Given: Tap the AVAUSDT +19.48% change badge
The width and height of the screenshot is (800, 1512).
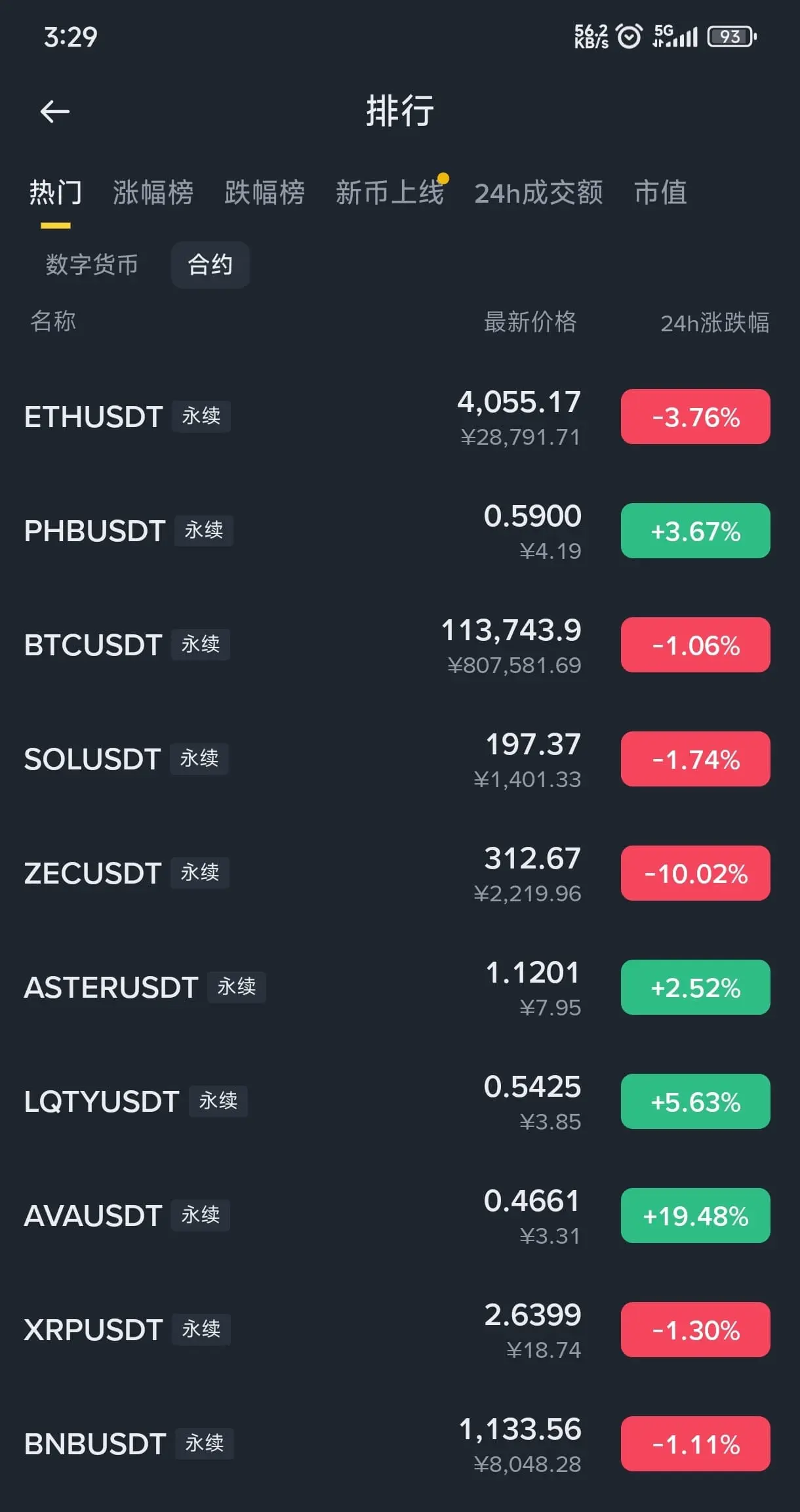Looking at the screenshot, I should click(695, 1216).
